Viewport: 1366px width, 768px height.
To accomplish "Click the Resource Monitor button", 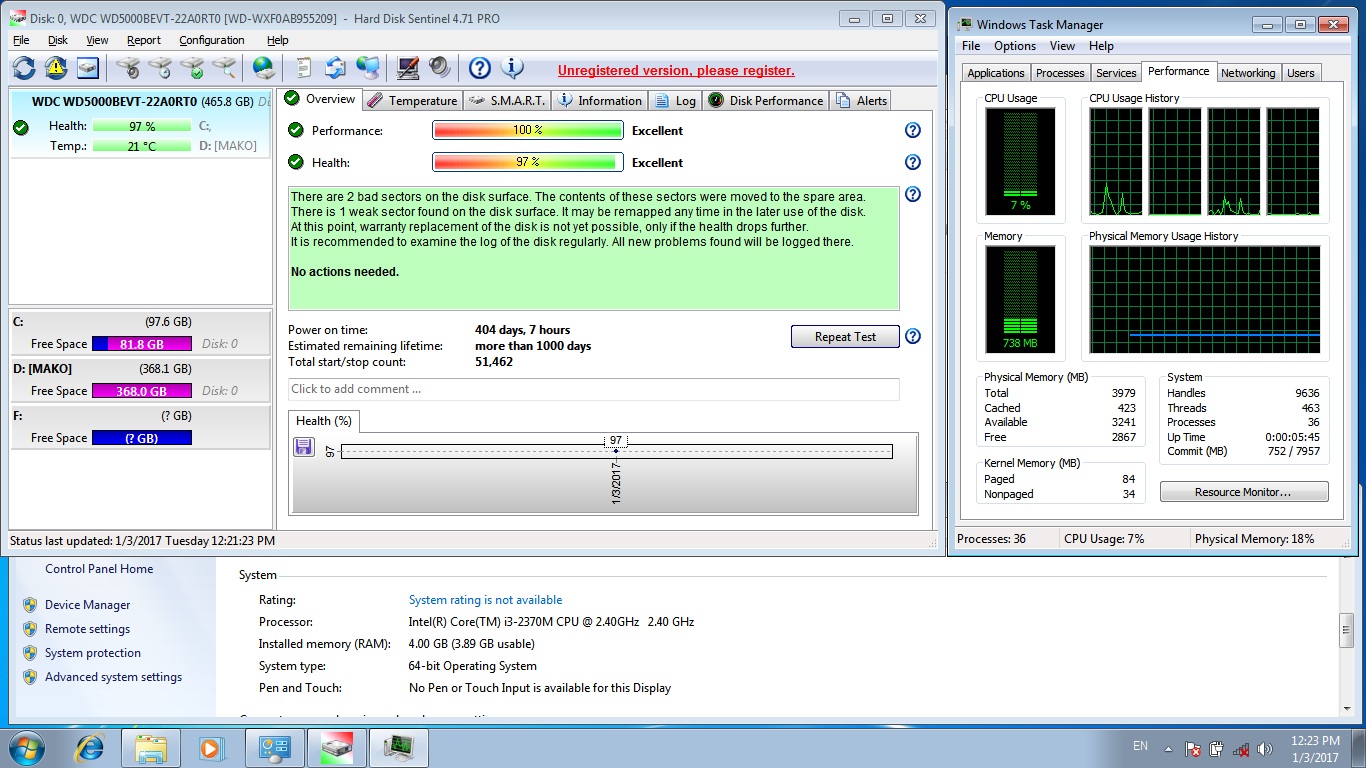I will coord(1243,492).
